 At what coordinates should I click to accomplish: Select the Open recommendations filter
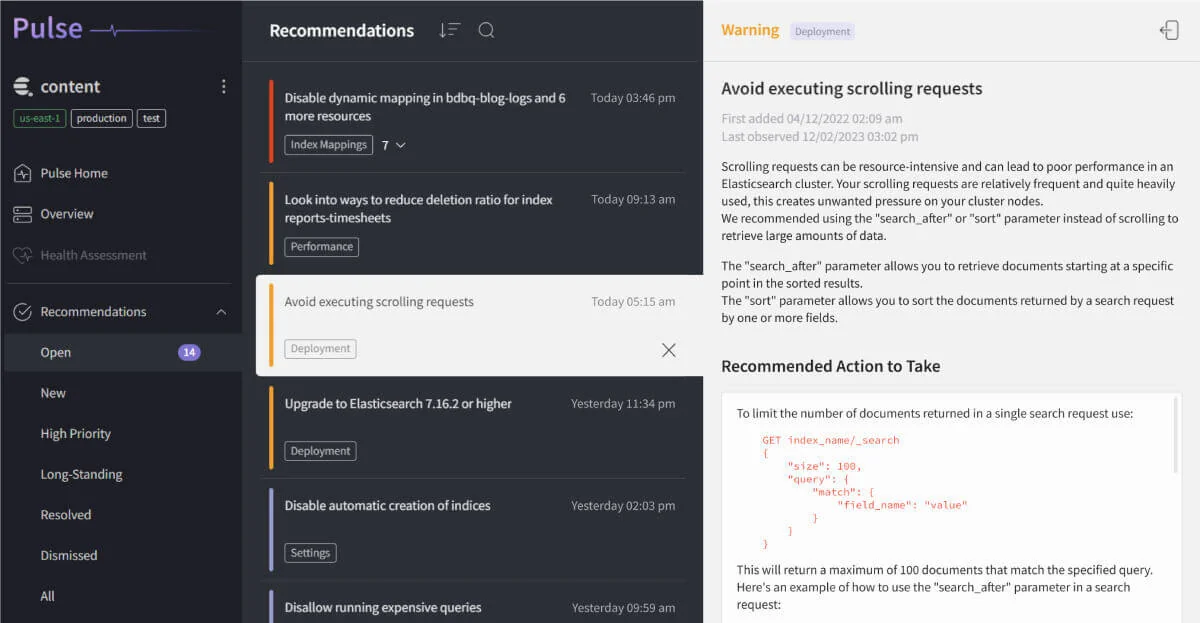click(x=56, y=352)
